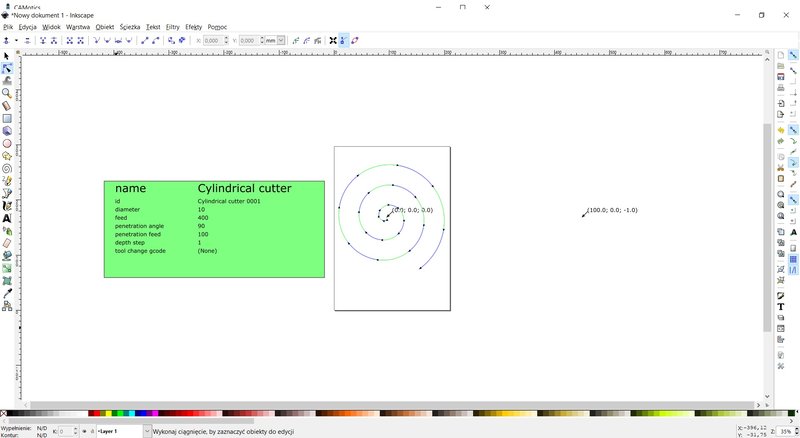Open the Edycja menu
This screenshot has height=438, width=800.
(x=28, y=27)
